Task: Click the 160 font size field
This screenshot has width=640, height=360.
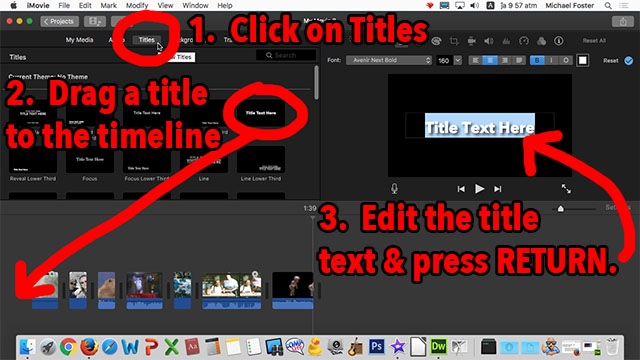Action: pos(444,60)
